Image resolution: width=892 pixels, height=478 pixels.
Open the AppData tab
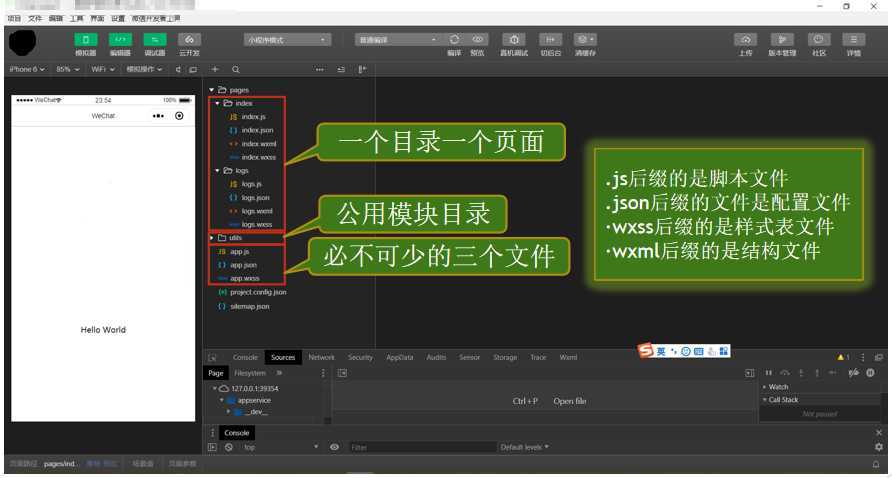tap(399, 357)
